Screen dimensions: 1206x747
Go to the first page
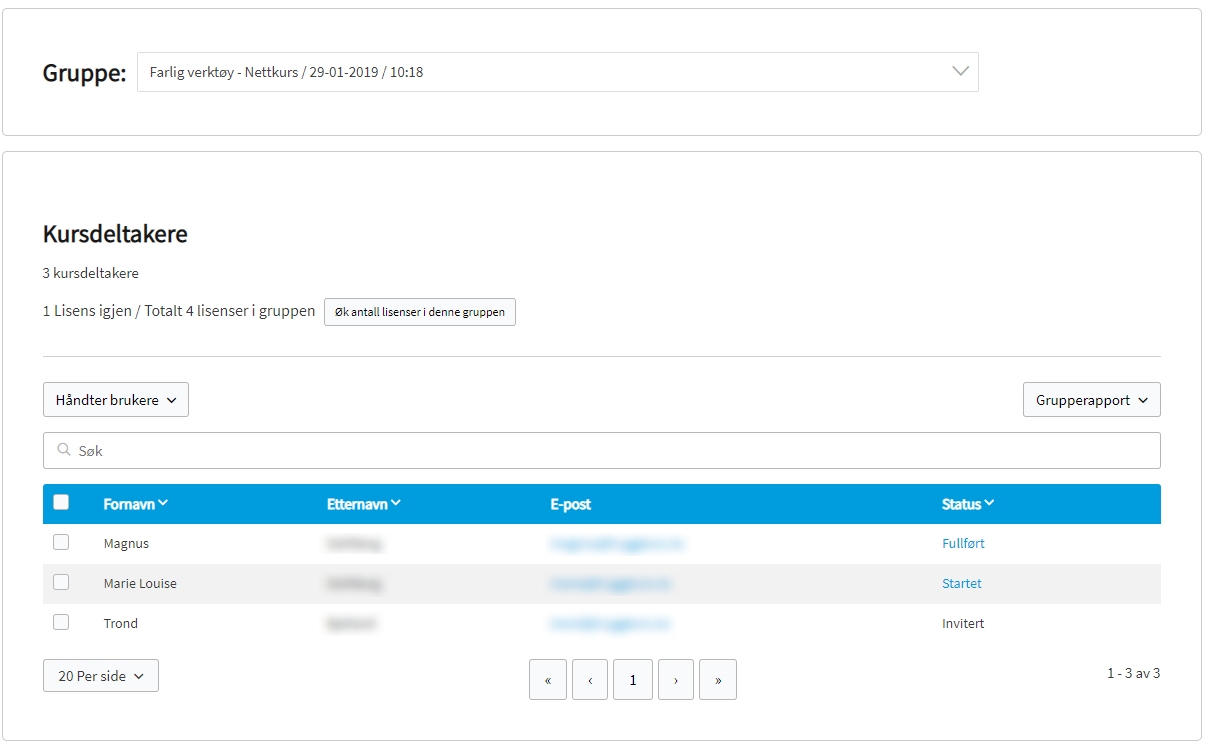point(548,680)
